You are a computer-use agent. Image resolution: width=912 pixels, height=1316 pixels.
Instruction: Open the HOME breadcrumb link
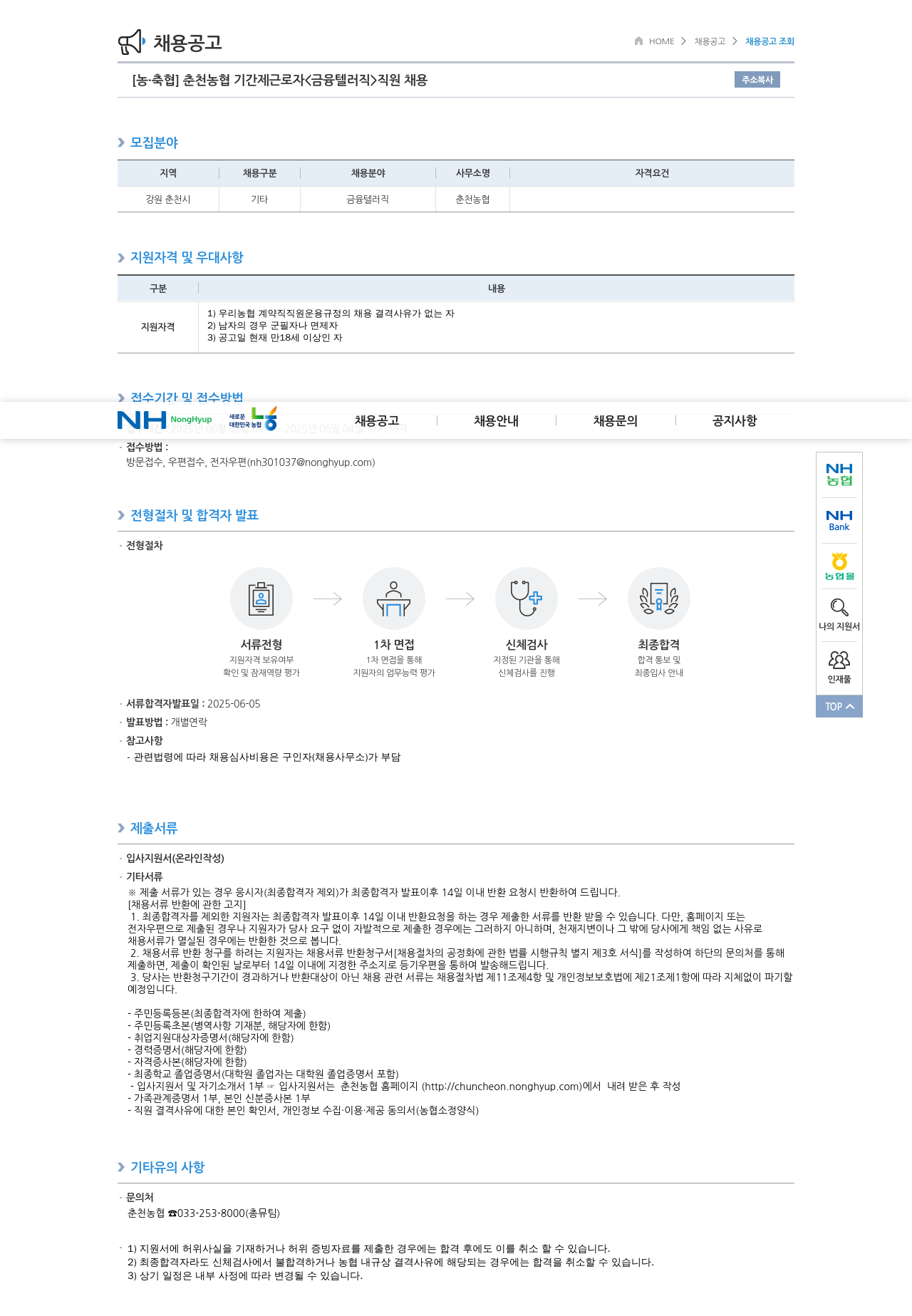tap(661, 41)
